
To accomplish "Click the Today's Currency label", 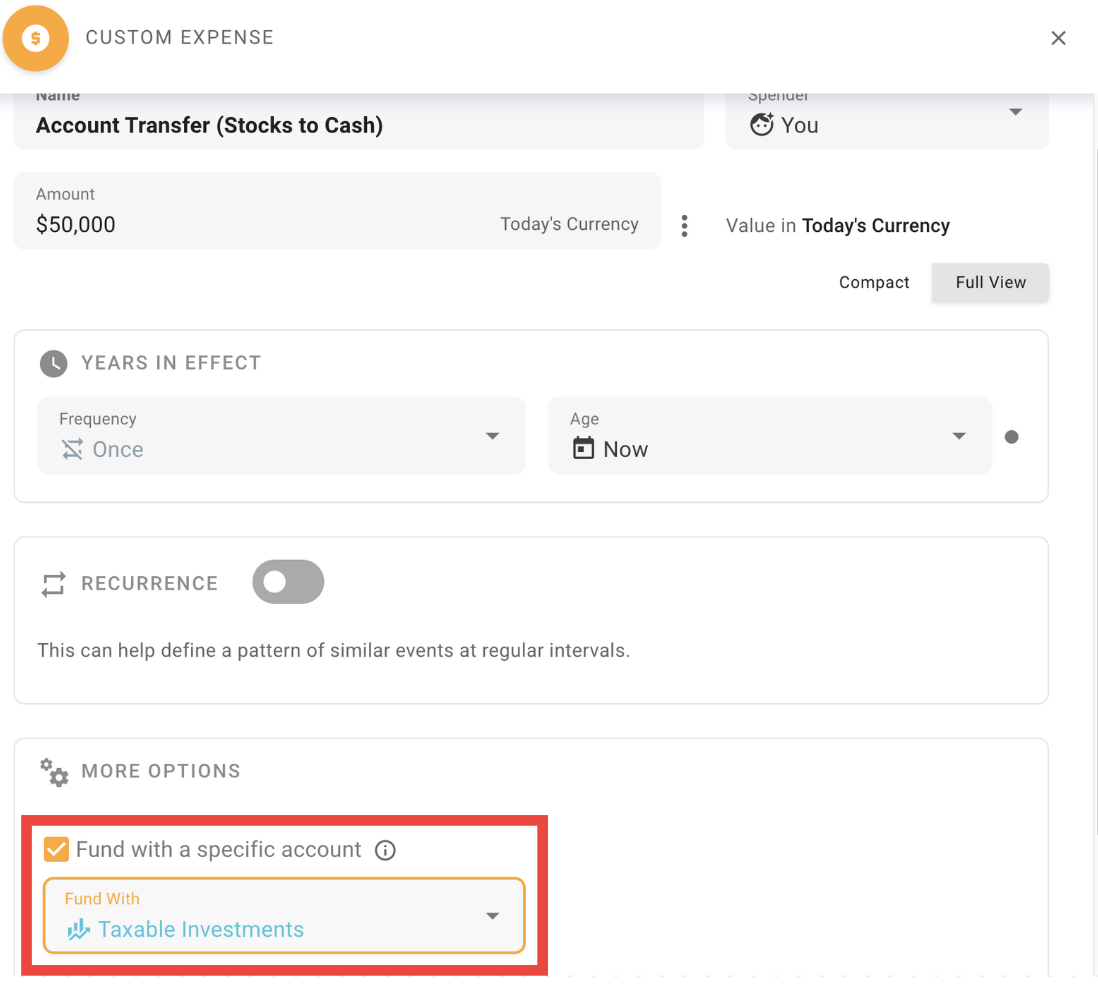I will (569, 224).
